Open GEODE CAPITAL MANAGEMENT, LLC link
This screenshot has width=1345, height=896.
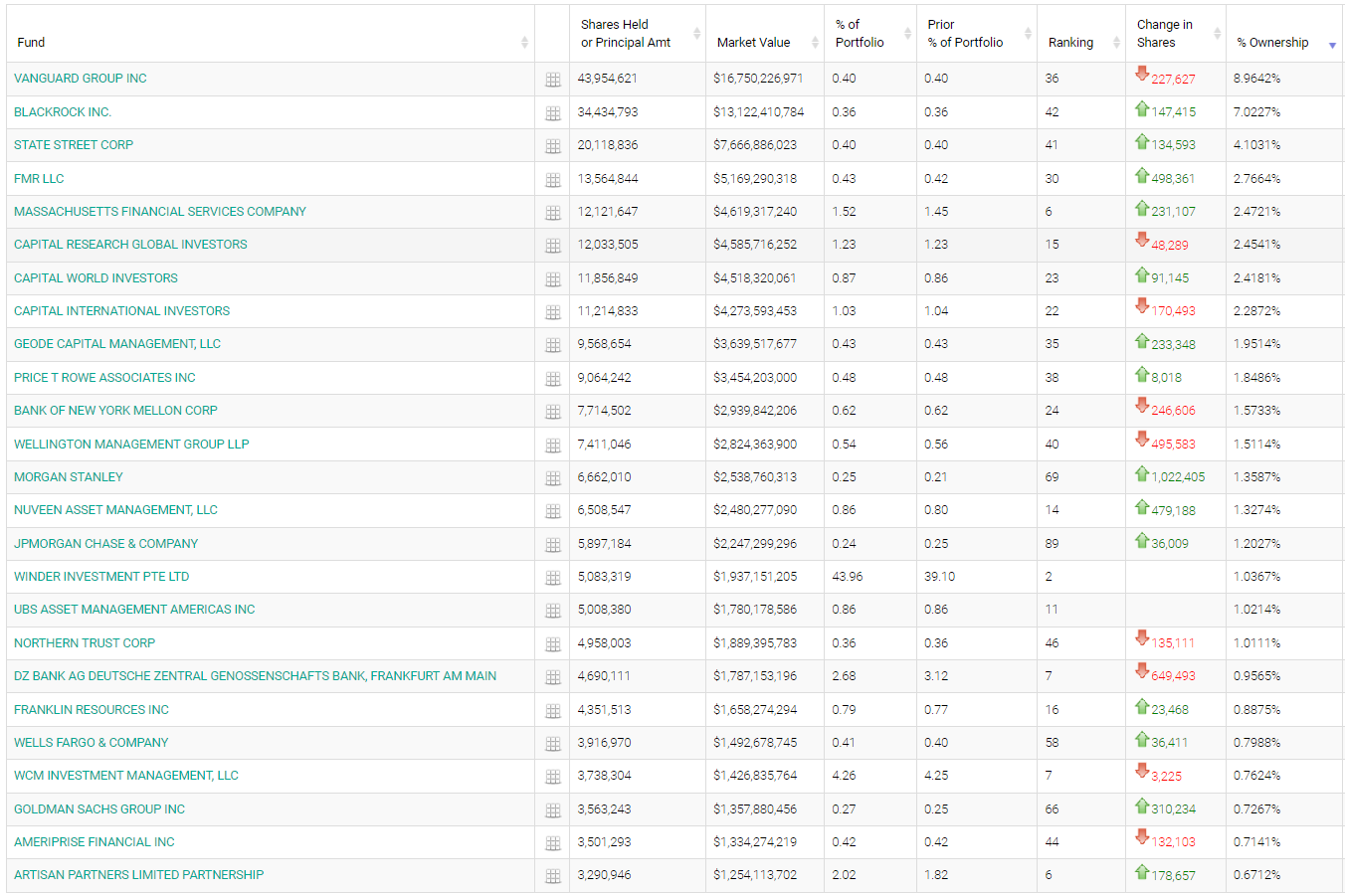[x=117, y=344]
